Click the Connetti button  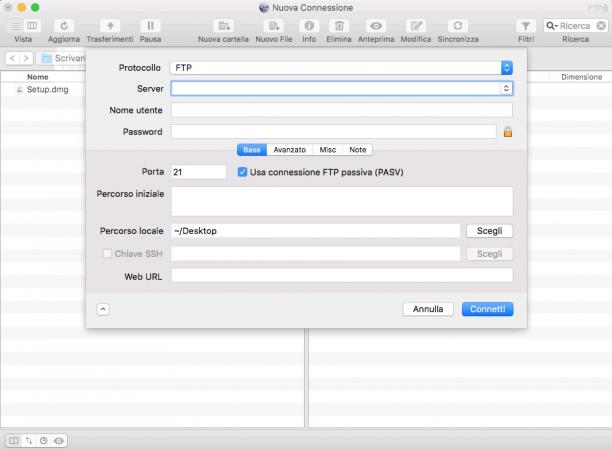click(487, 309)
